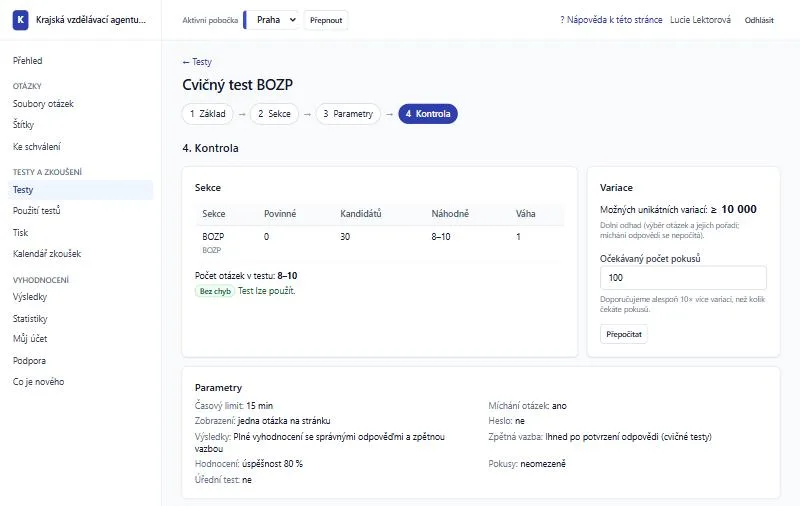Click the Kandidátů column header
This screenshot has height=506, width=800.
coord(361,214)
